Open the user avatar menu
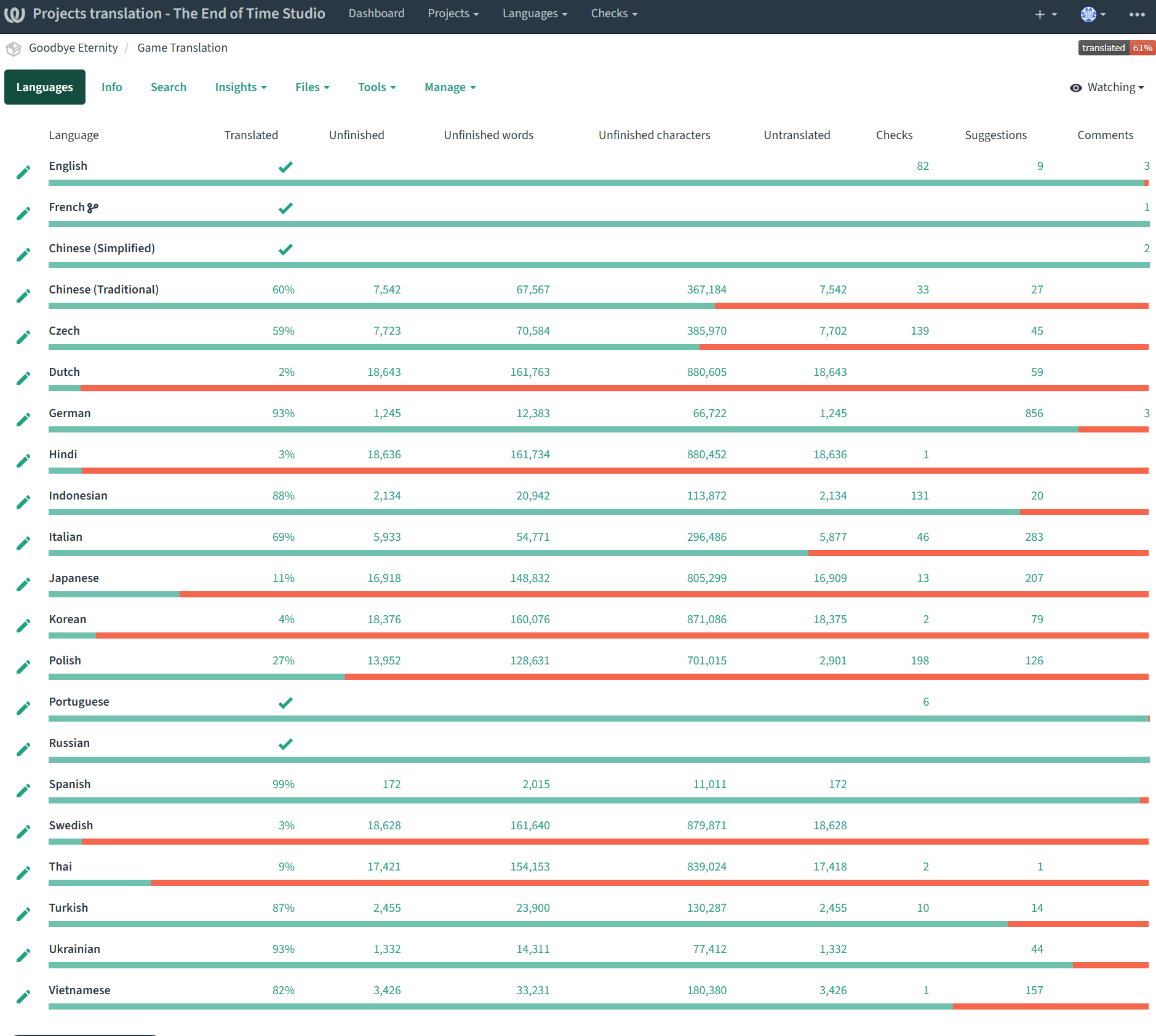The image size is (1156, 1036). 1093,14
